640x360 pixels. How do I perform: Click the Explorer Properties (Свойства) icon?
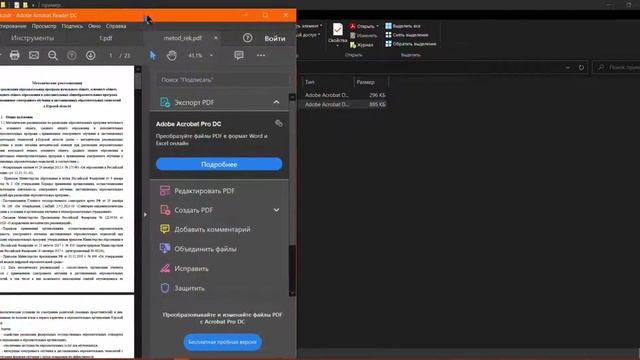[338, 30]
